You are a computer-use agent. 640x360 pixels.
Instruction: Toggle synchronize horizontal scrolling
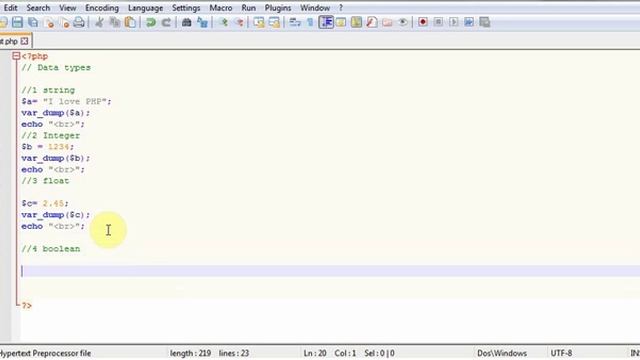pos(274,22)
